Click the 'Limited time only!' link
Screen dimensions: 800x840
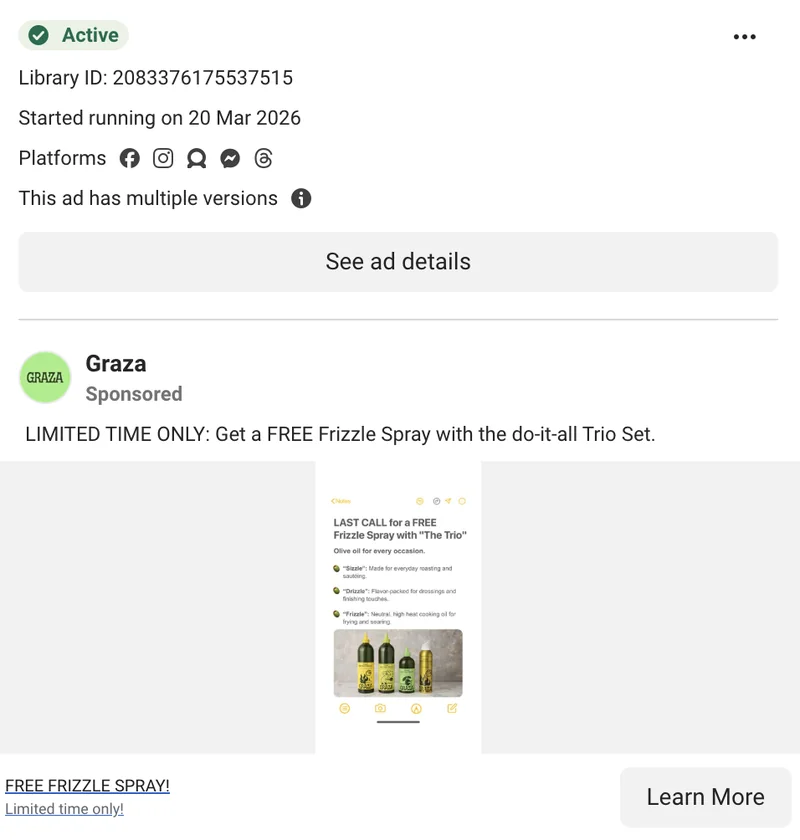[x=64, y=809]
